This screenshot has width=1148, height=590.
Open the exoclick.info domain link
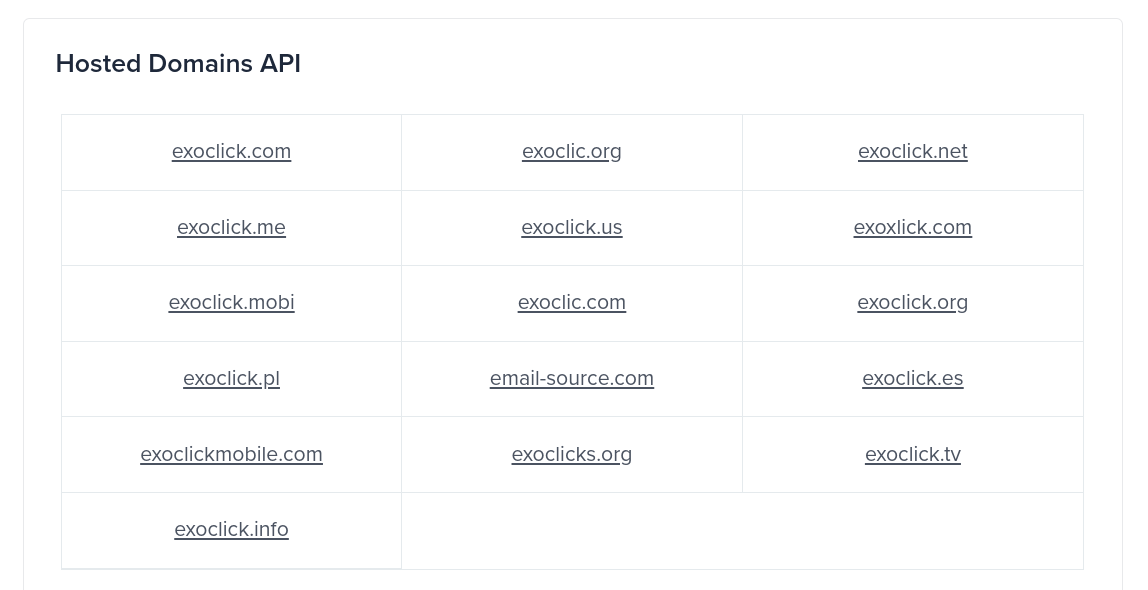coord(231,529)
